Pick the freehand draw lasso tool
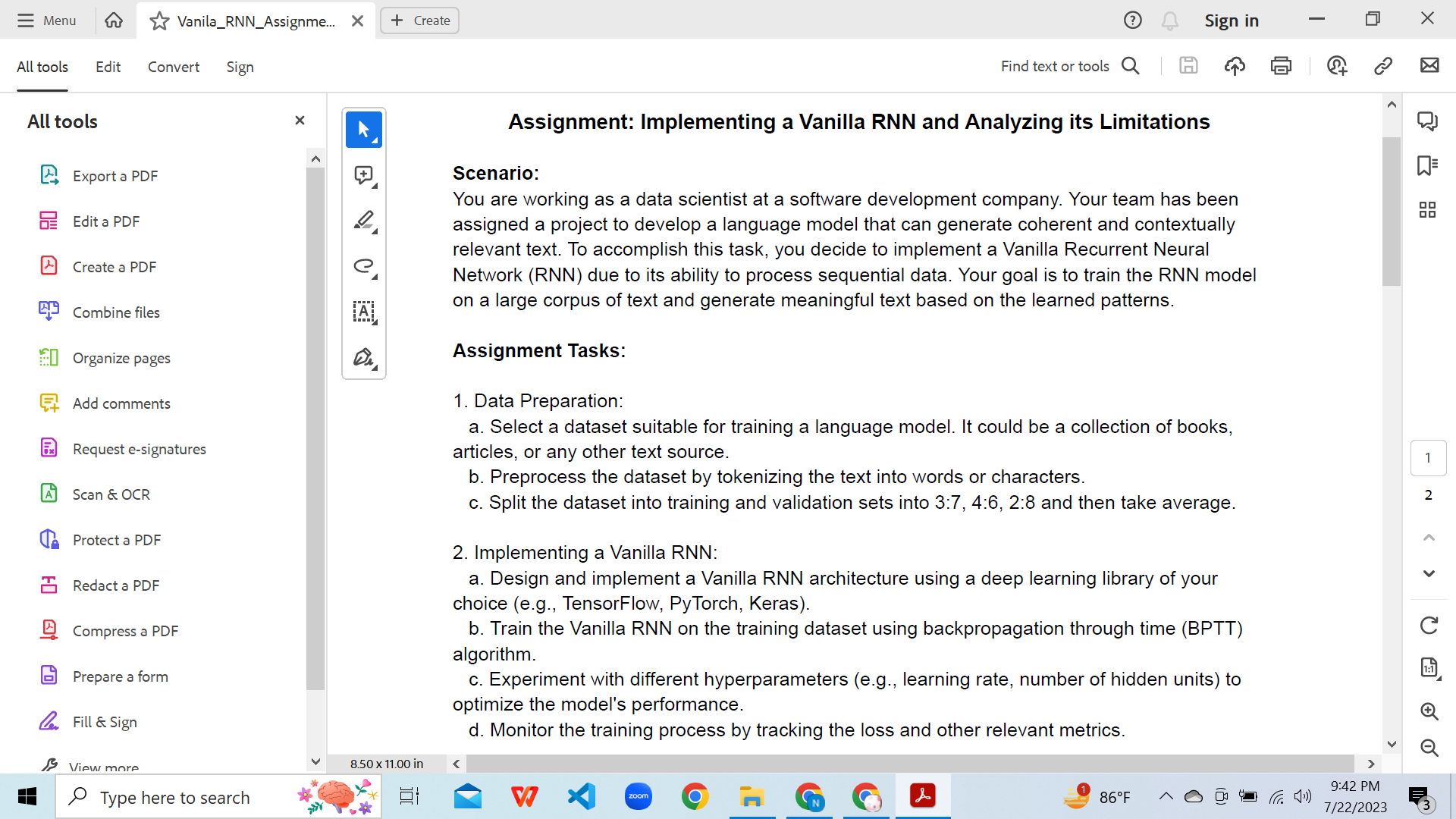 point(364,266)
